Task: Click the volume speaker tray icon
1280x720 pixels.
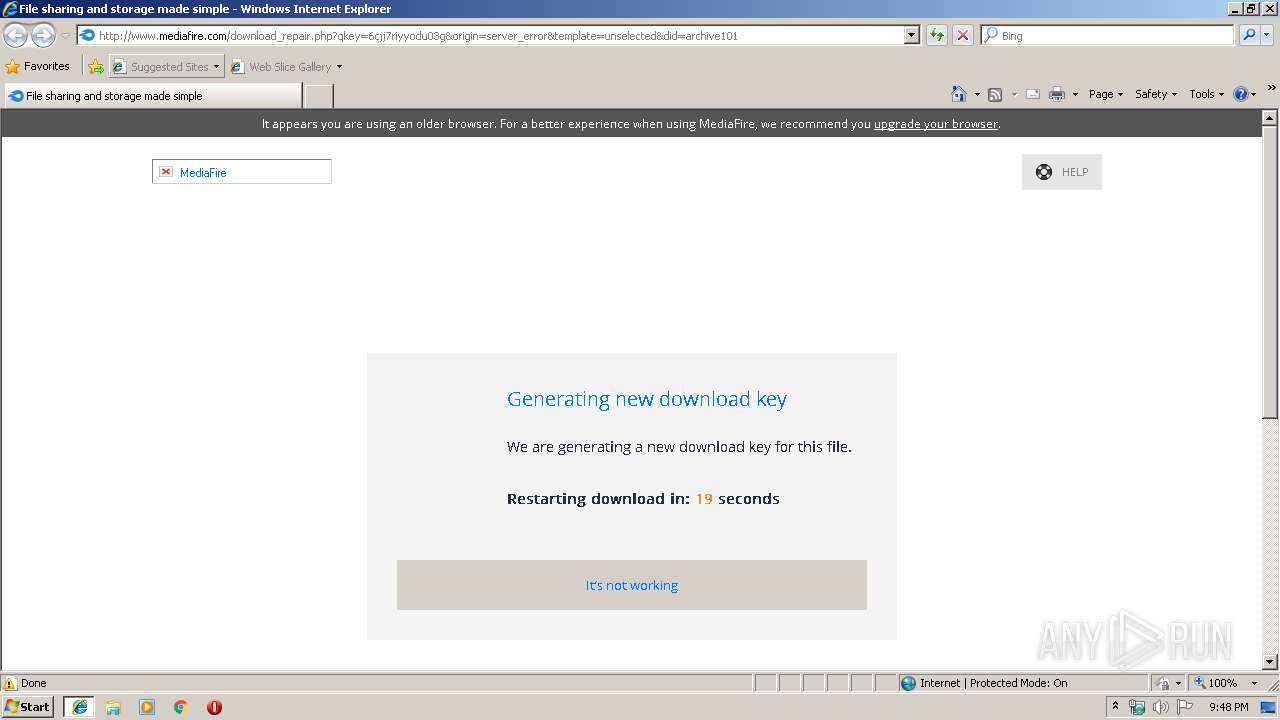Action: click(x=1161, y=707)
